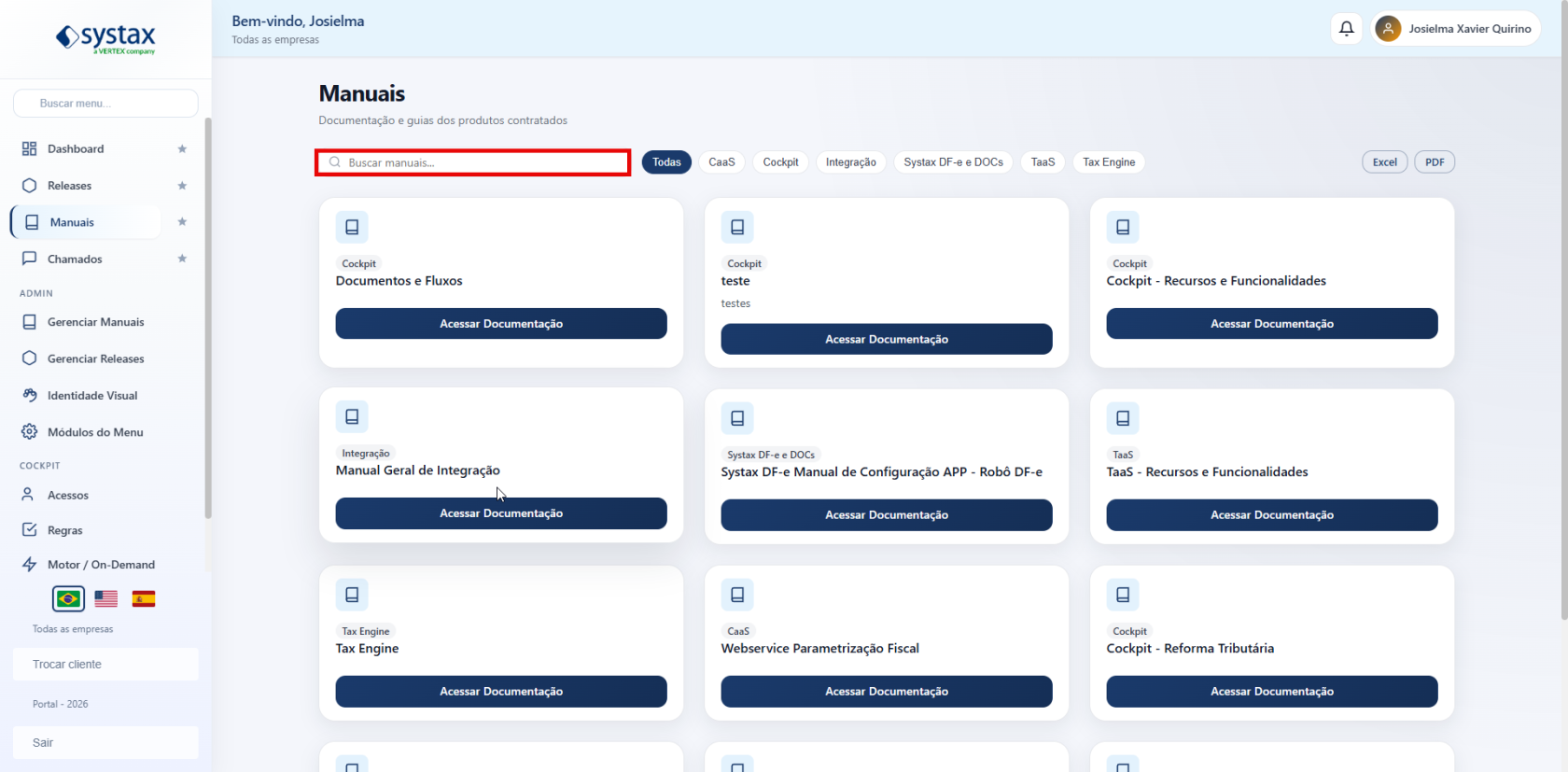Click book icon on Tax Engine card

[352, 595]
